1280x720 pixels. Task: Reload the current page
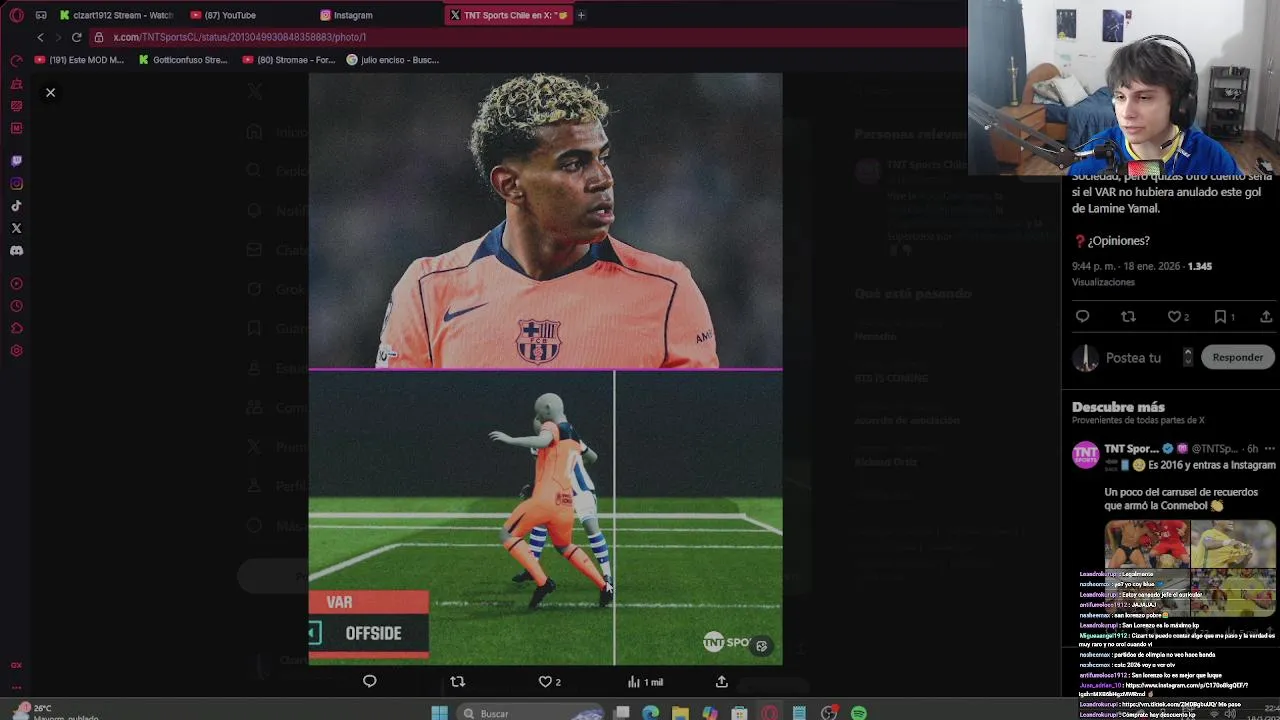click(76, 37)
